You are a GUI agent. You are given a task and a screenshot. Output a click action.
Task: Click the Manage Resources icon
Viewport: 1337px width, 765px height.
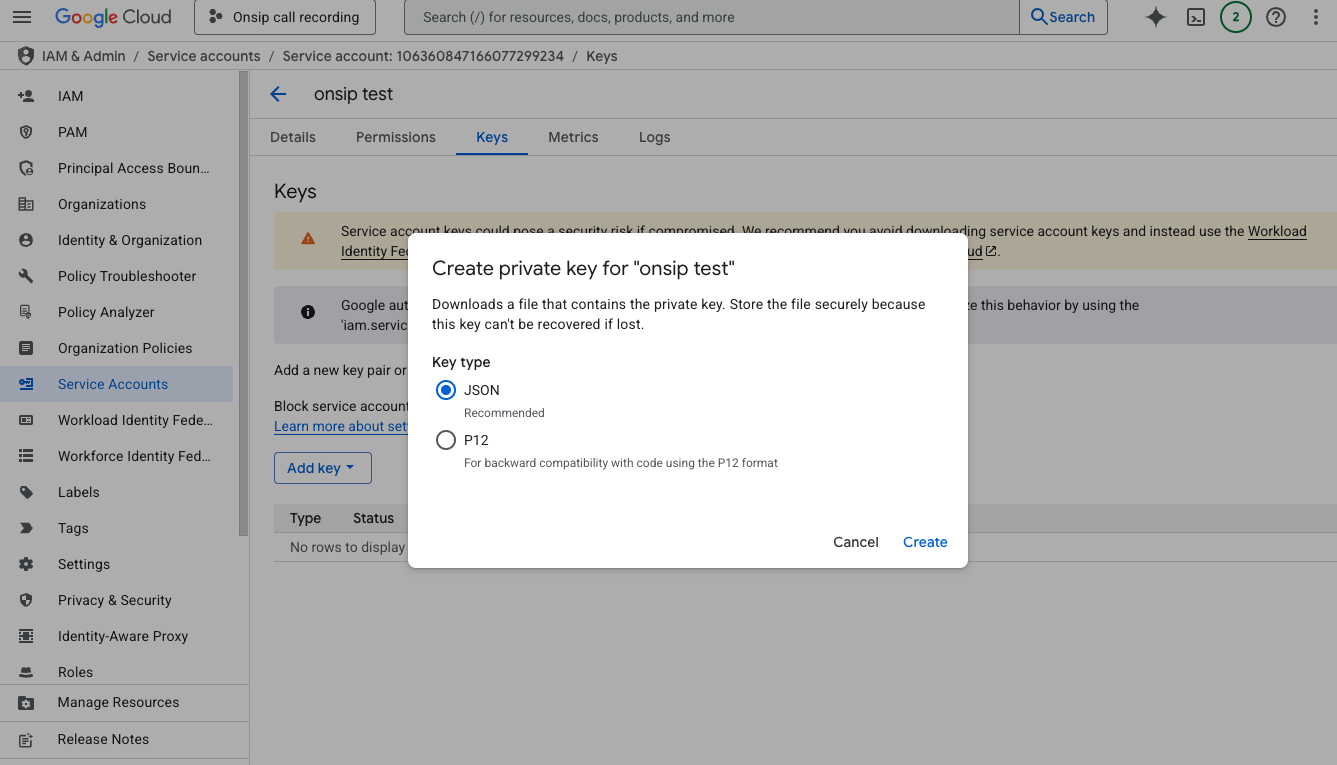tap(26, 703)
